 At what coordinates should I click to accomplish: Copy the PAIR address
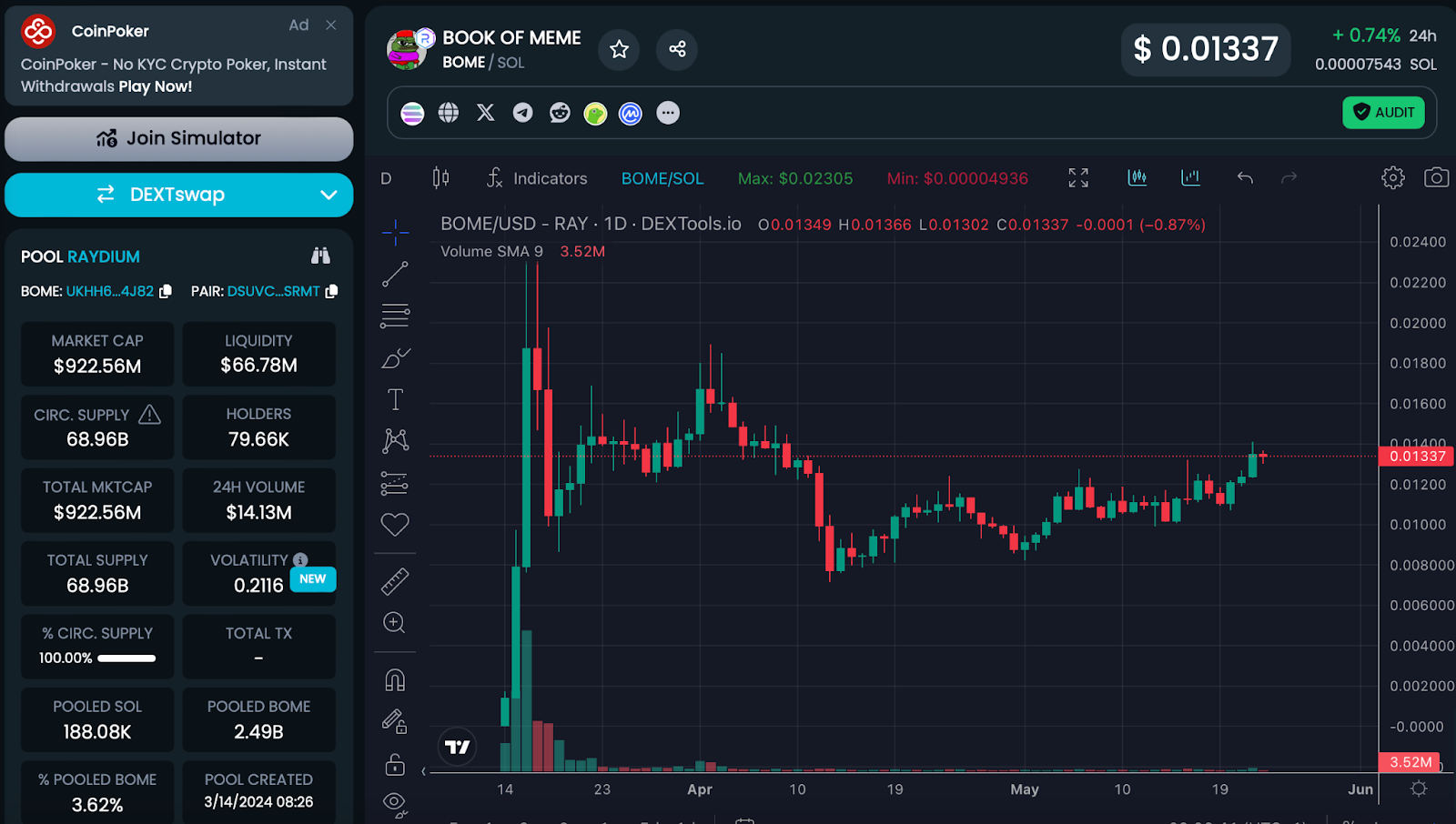coord(331,292)
